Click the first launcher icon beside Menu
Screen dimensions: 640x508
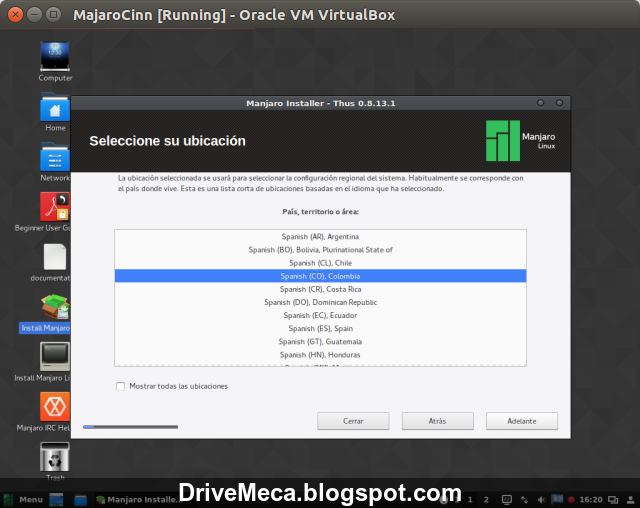[x=56, y=499]
